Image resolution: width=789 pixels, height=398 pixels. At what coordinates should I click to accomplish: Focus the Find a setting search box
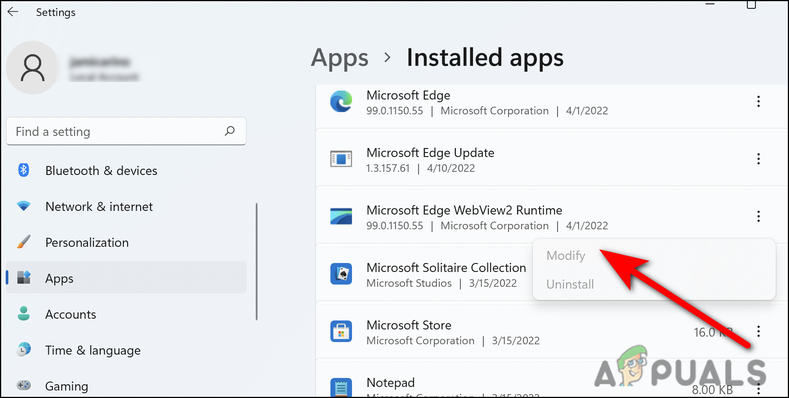pyautogui.click(x=126, y=132)
